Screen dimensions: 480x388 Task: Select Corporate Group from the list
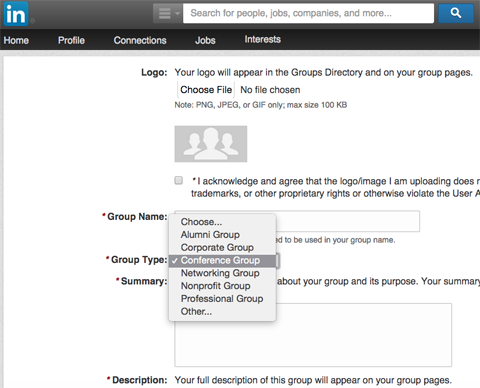coord(222,248)
